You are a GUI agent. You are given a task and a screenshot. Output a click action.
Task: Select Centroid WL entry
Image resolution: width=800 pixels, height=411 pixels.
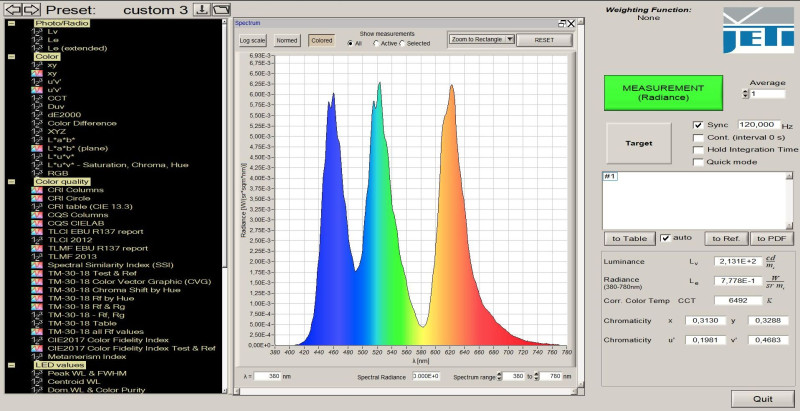(74, 381)
